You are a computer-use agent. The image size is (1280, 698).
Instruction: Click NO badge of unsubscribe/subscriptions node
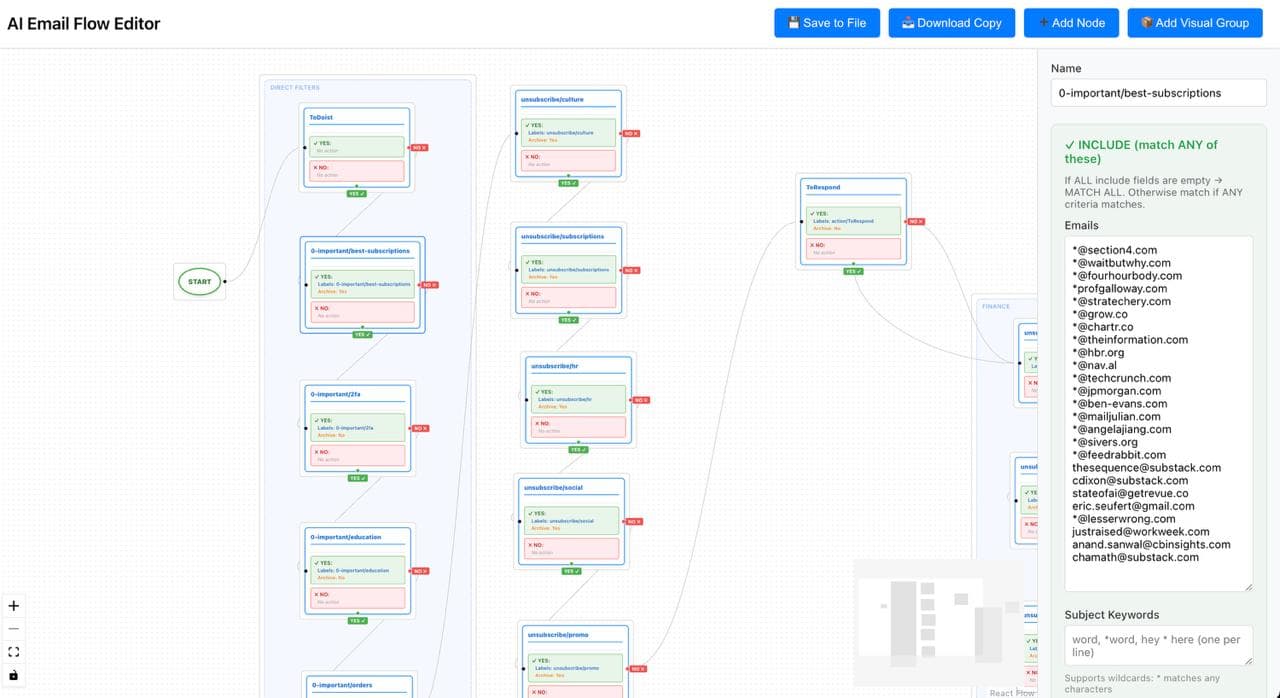click(x=631, y=270)
